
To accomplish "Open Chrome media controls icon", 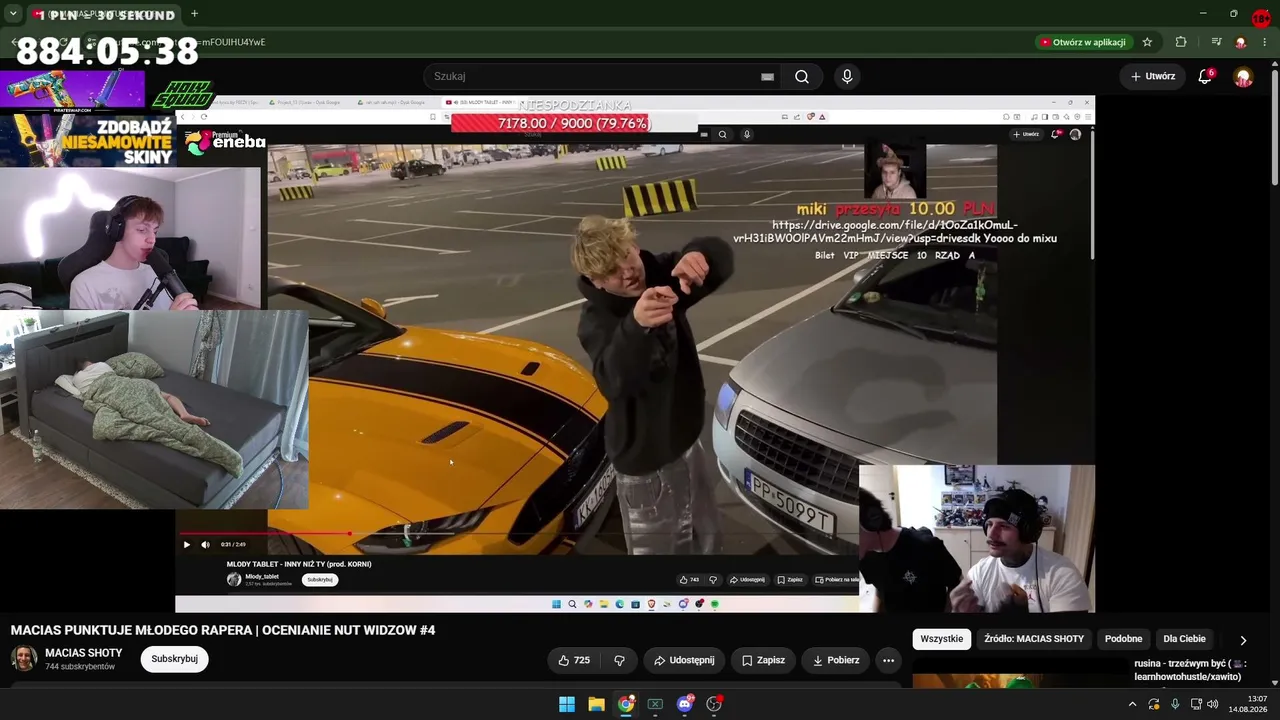I will pyautogui.click(x=1216, y=42).
